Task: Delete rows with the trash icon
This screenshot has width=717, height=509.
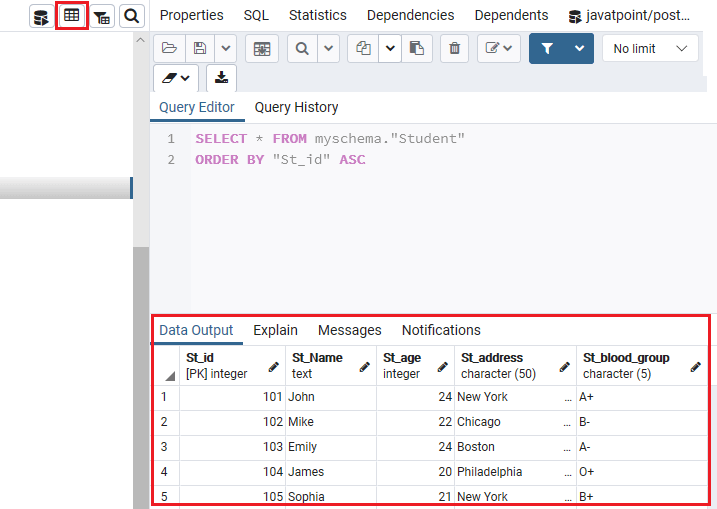Action: [454, 48]
